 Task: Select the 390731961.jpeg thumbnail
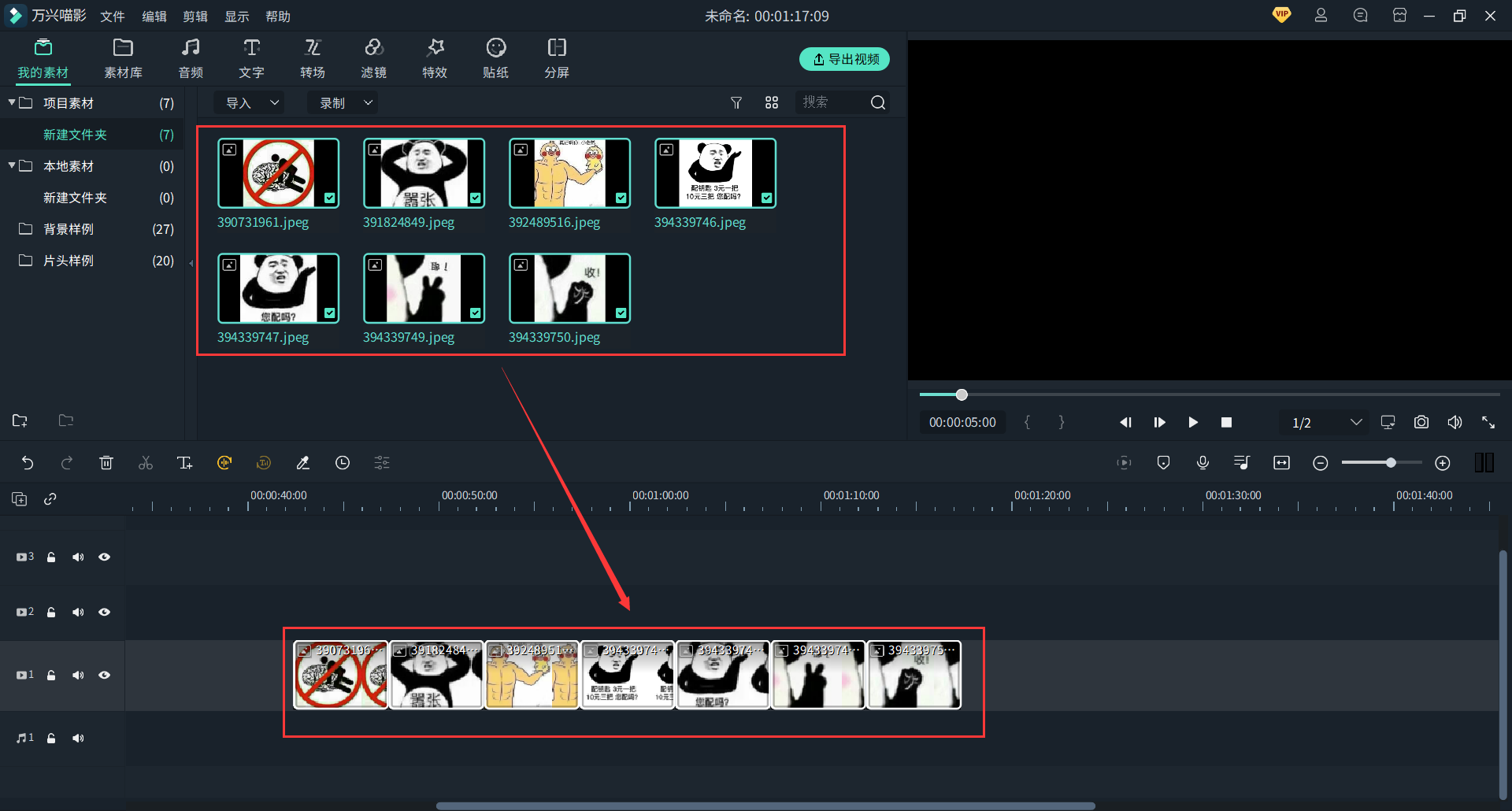click(x=278, y=173)
